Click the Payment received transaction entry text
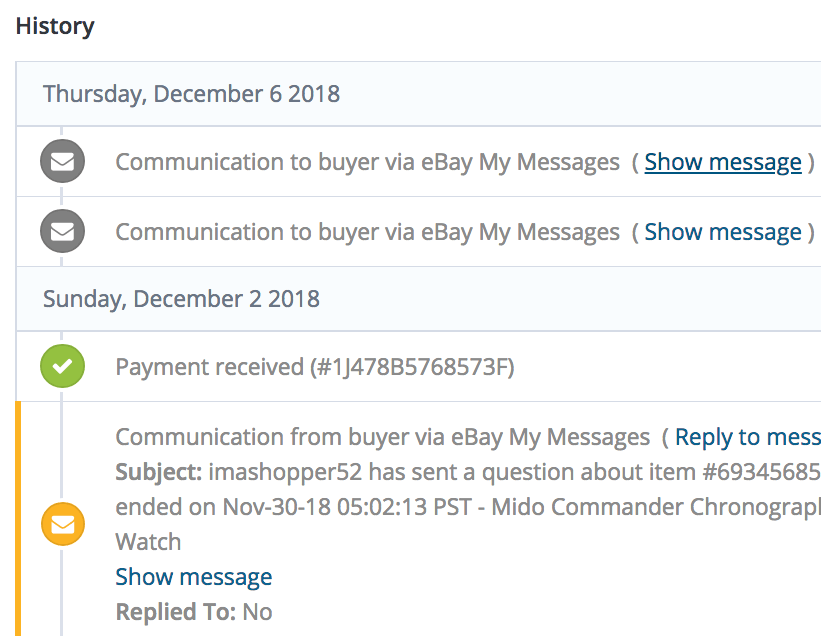The height and width of the screenshot is (636, 821). click(314, 367)
